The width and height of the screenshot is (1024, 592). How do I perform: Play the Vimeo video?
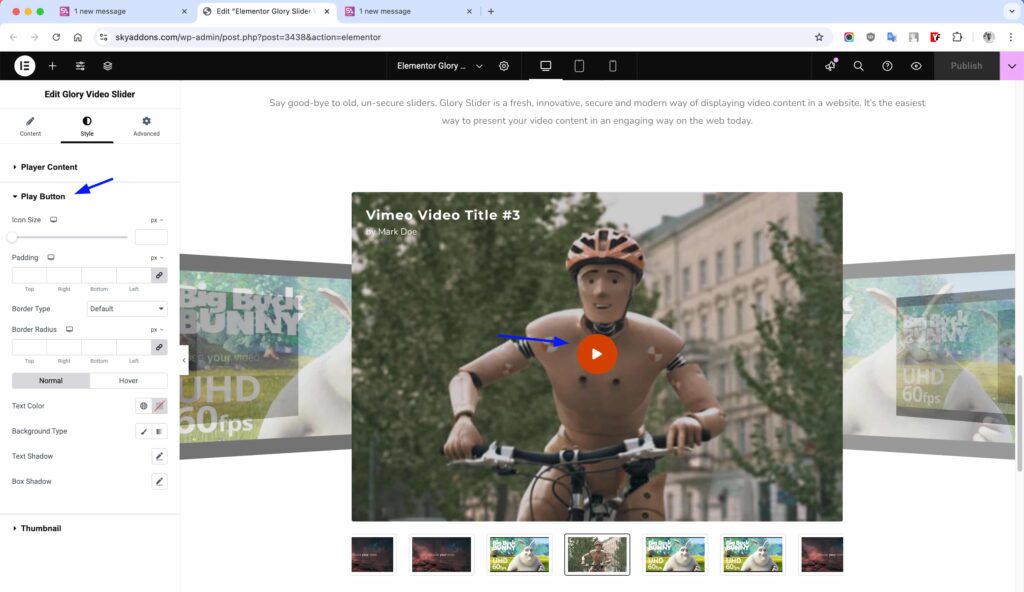click(597, 354)
